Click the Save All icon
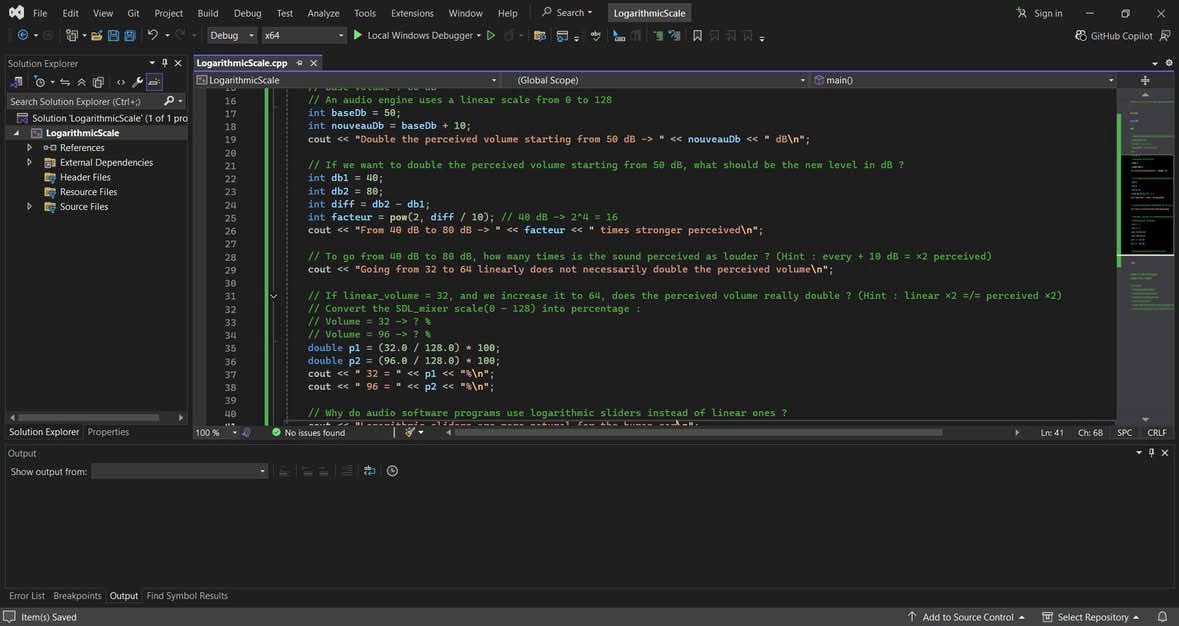Screen dimensions: 1179x626 pyautogui.click(x=129, y=35)
